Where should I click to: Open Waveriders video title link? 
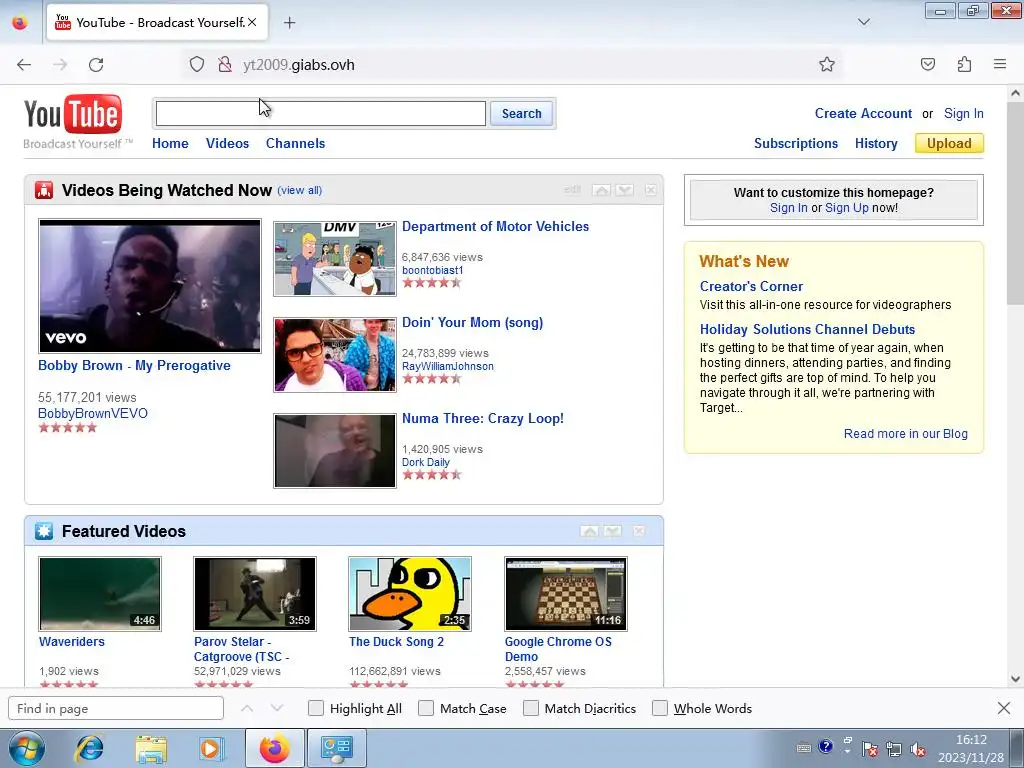72,641
